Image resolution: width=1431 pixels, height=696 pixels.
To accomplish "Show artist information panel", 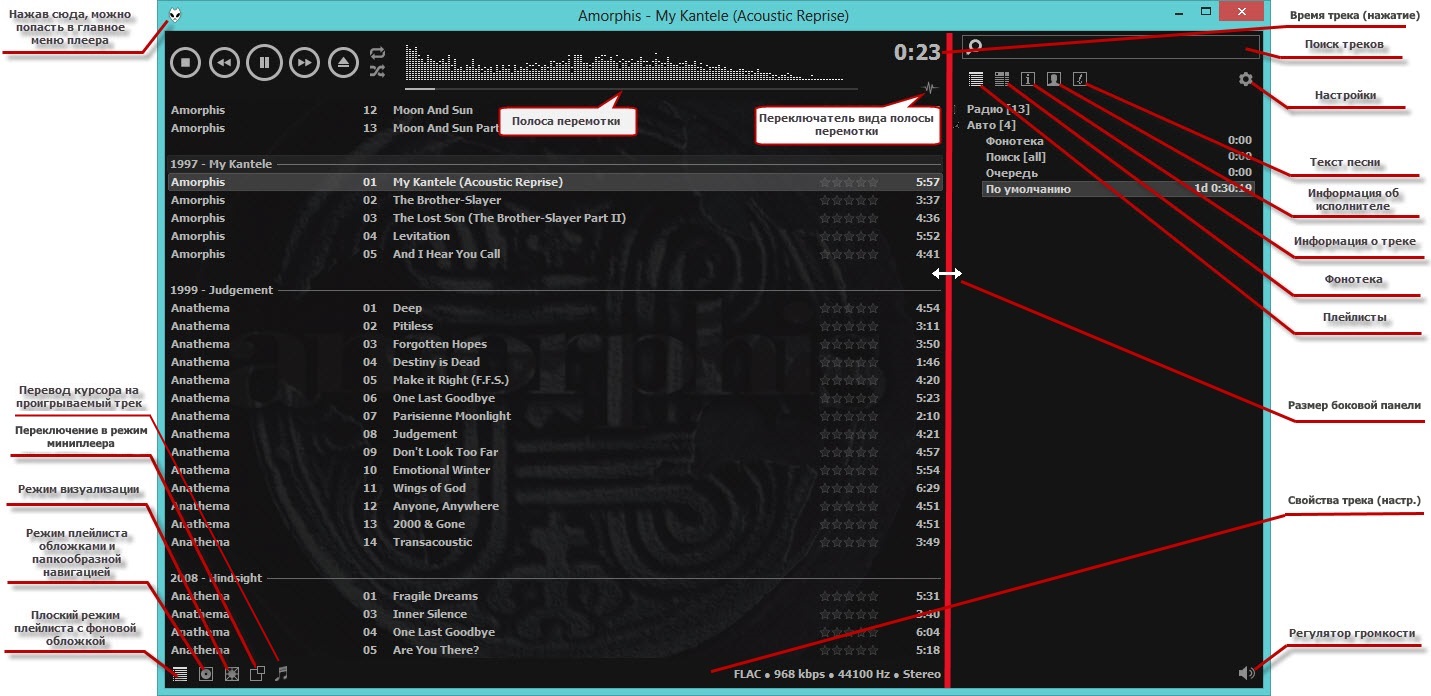I will coord(1054,79).
